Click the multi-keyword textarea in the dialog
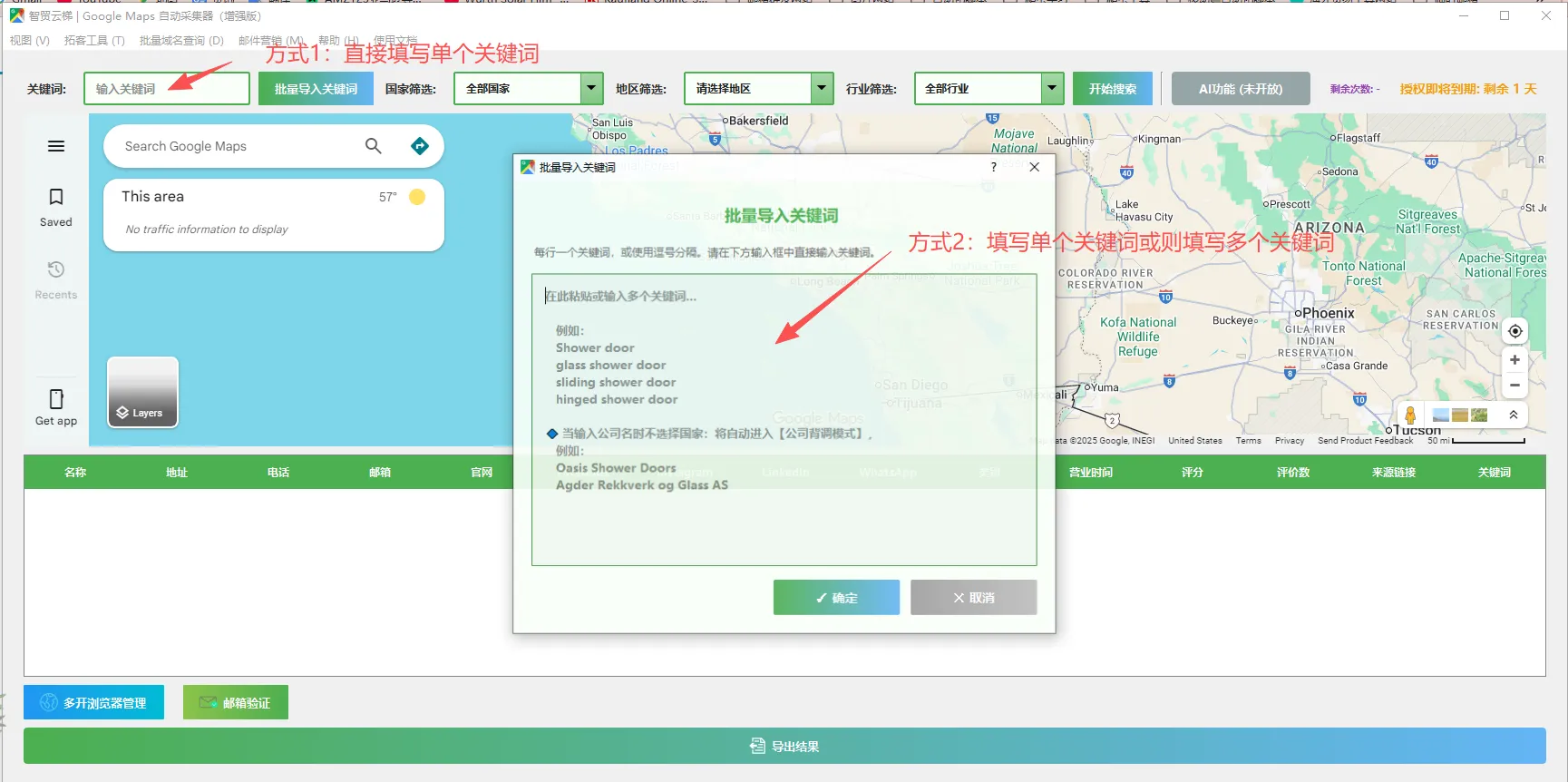Image resolution: width=1568 pixels, height=782 pixels. pyautogui.click(x=784, y=419)
